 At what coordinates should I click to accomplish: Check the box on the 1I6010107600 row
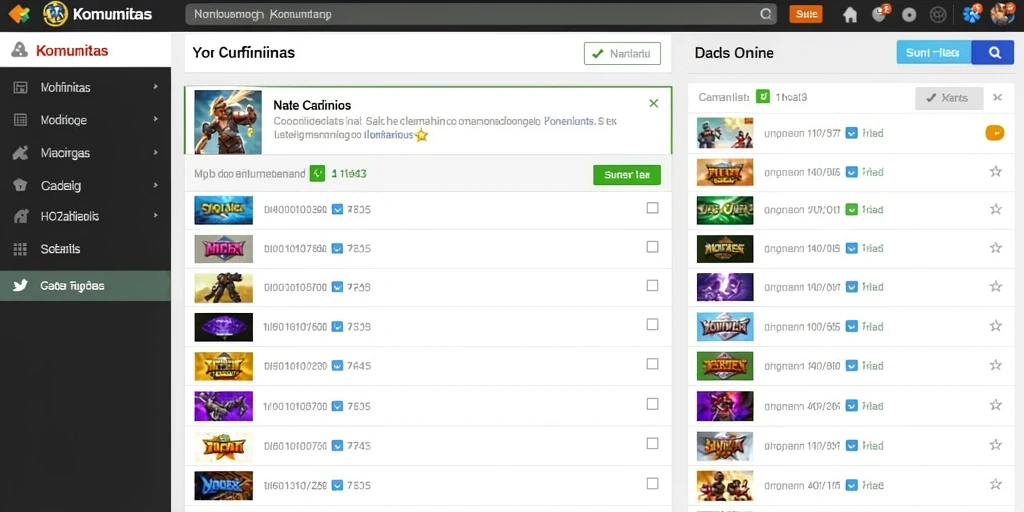pyautogui.click(x=652, y=325)
